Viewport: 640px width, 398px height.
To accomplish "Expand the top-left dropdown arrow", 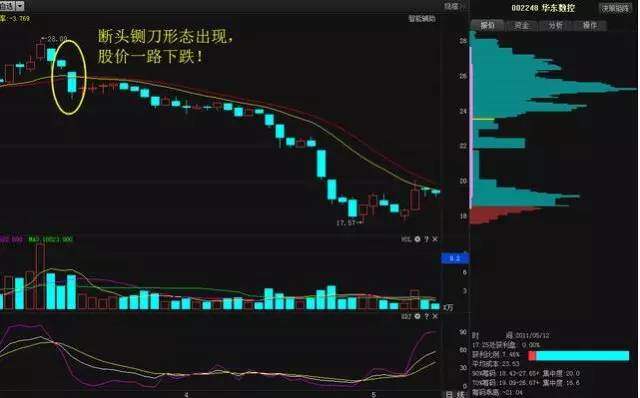I will 20,6.
